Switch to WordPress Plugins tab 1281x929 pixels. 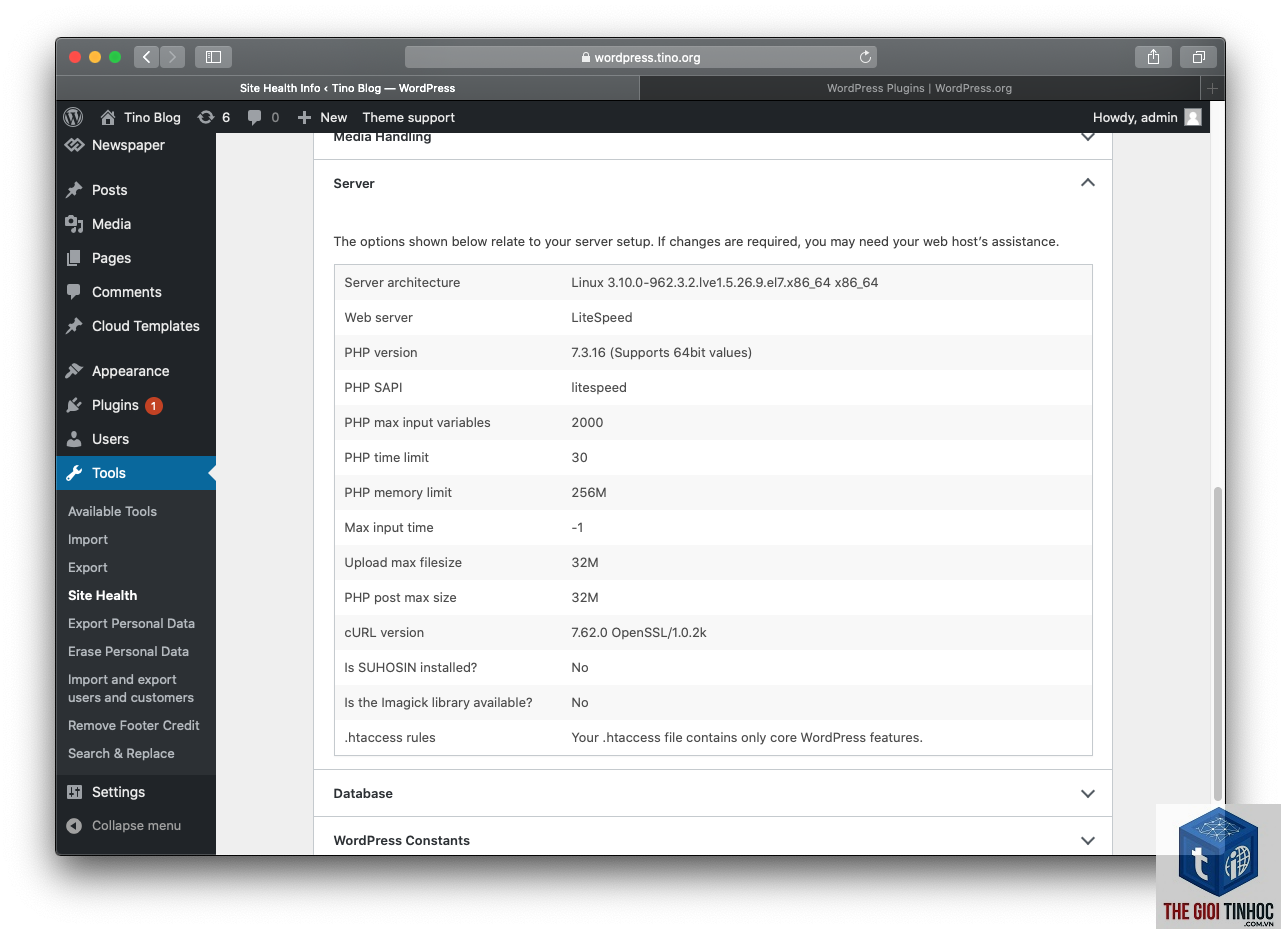(x=919, y=88)
